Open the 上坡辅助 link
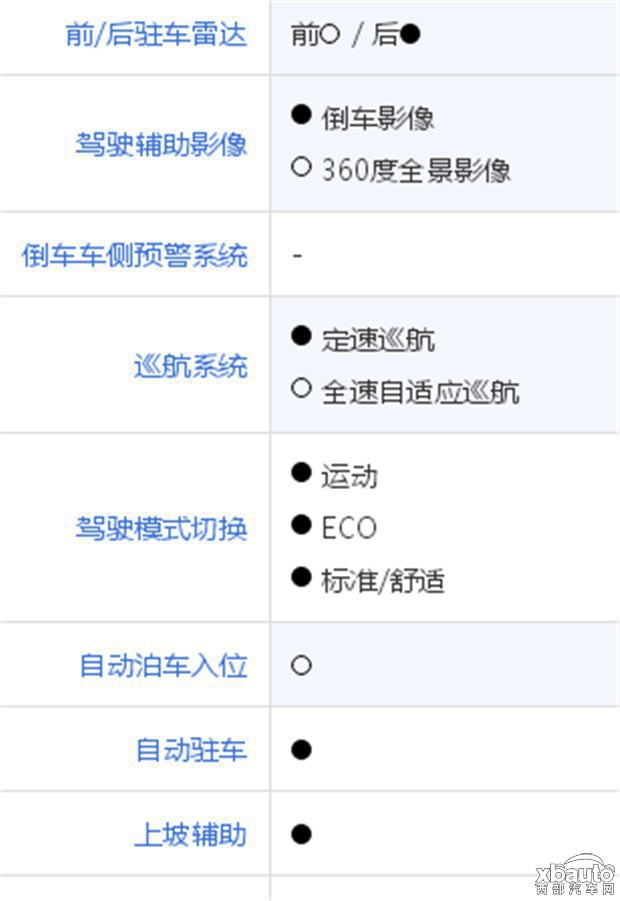This screenshot has height=901, width=620. coord(191,834)
